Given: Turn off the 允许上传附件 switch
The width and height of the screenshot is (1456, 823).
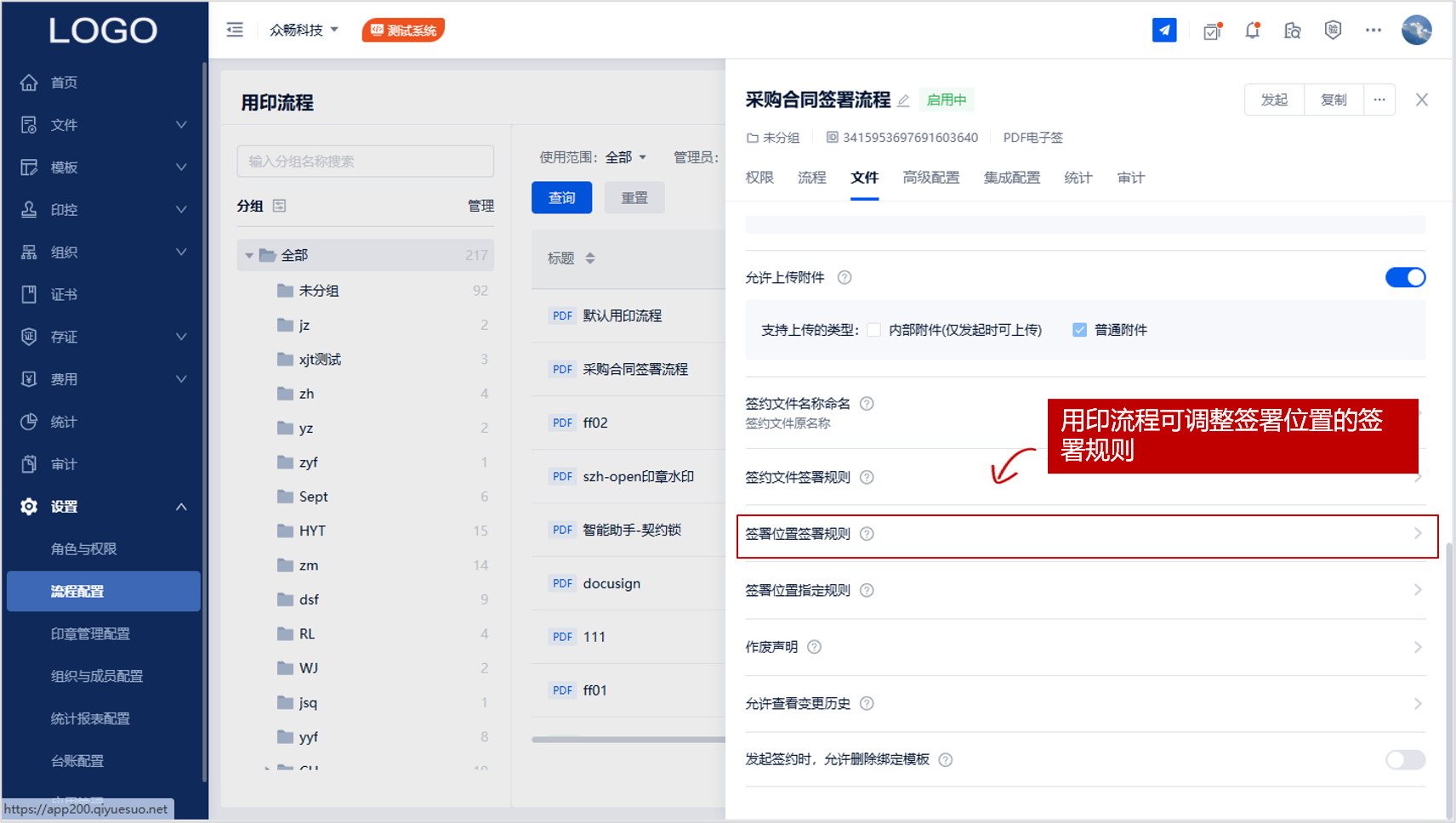Looking at the screenshot, I should pyautogui.click(x=1405, y=278).
